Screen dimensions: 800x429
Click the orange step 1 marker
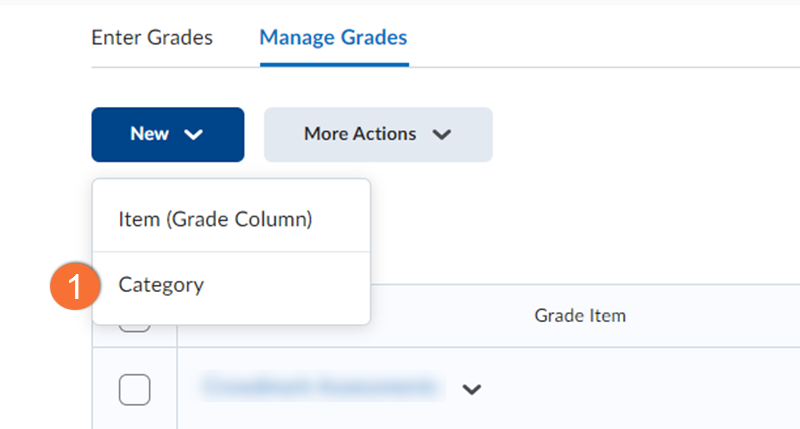click(76, 286)
